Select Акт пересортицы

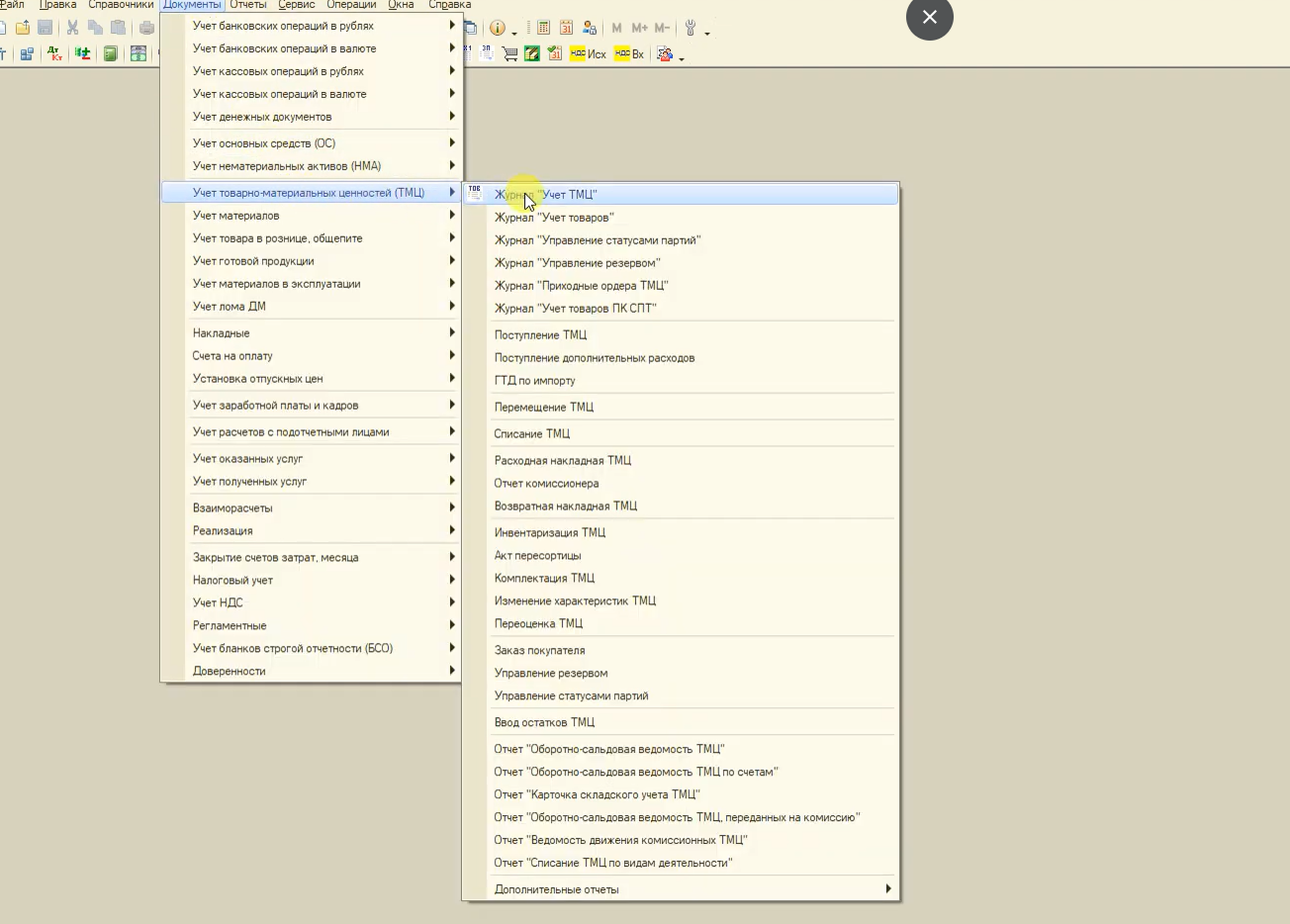pos(681,556)
